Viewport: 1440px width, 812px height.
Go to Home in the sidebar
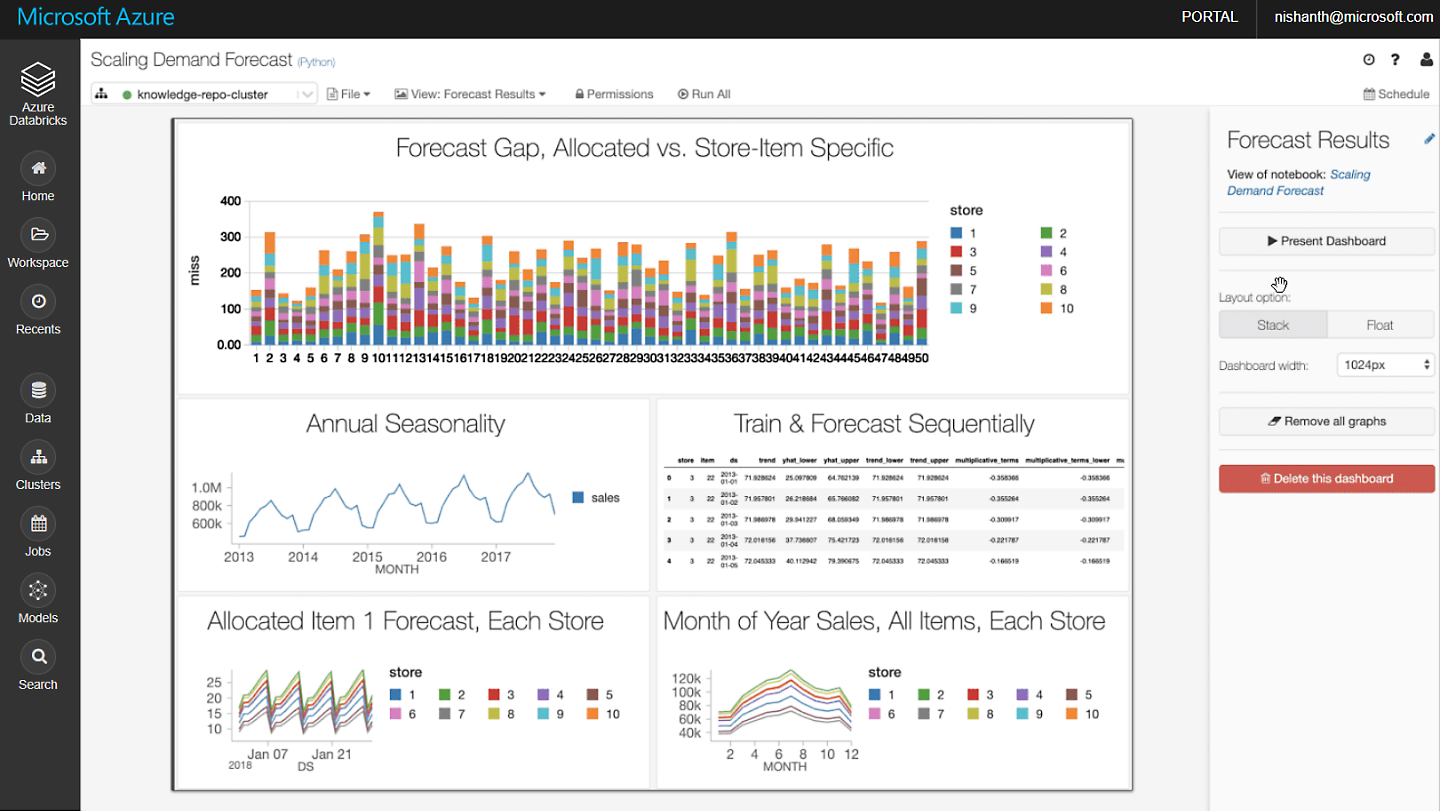(38, 168)
